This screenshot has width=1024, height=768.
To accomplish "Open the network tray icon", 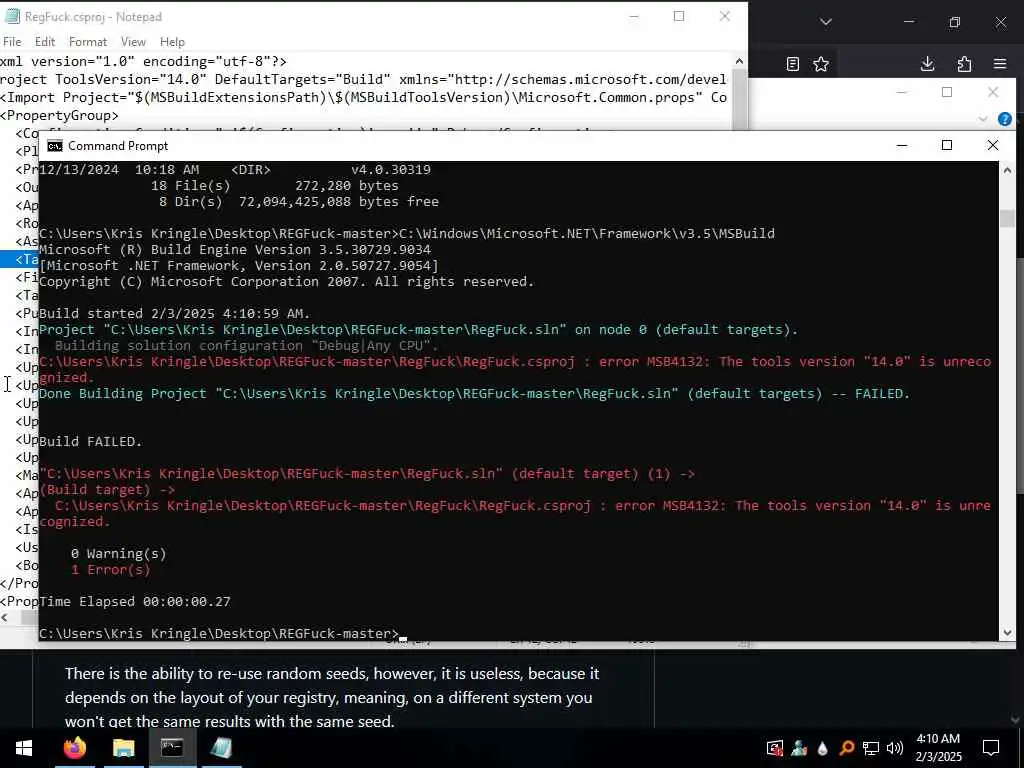I will (871, 748).
